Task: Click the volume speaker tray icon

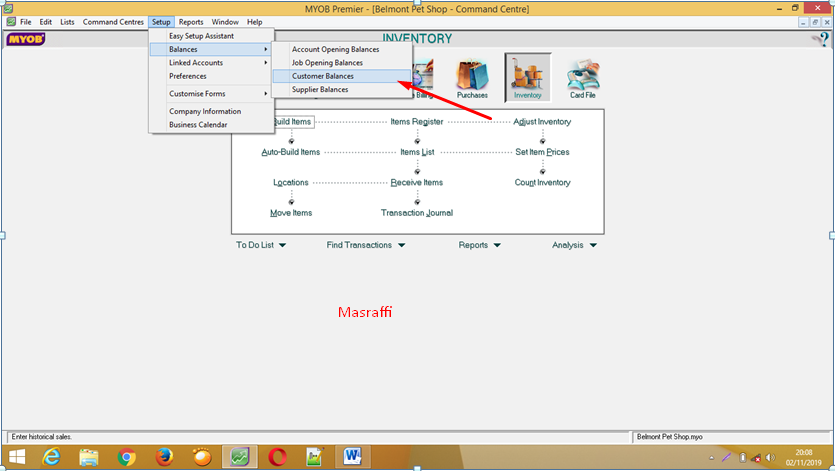Action: (x=770, y=458)
